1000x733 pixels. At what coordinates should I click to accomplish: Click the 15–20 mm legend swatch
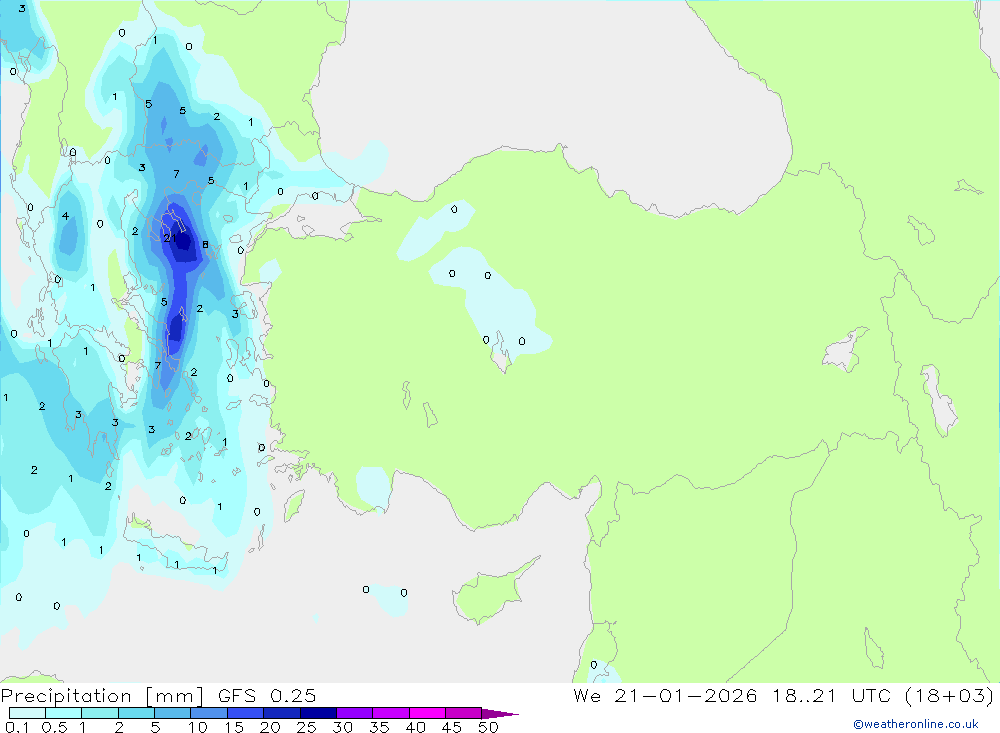coord(246,713)
